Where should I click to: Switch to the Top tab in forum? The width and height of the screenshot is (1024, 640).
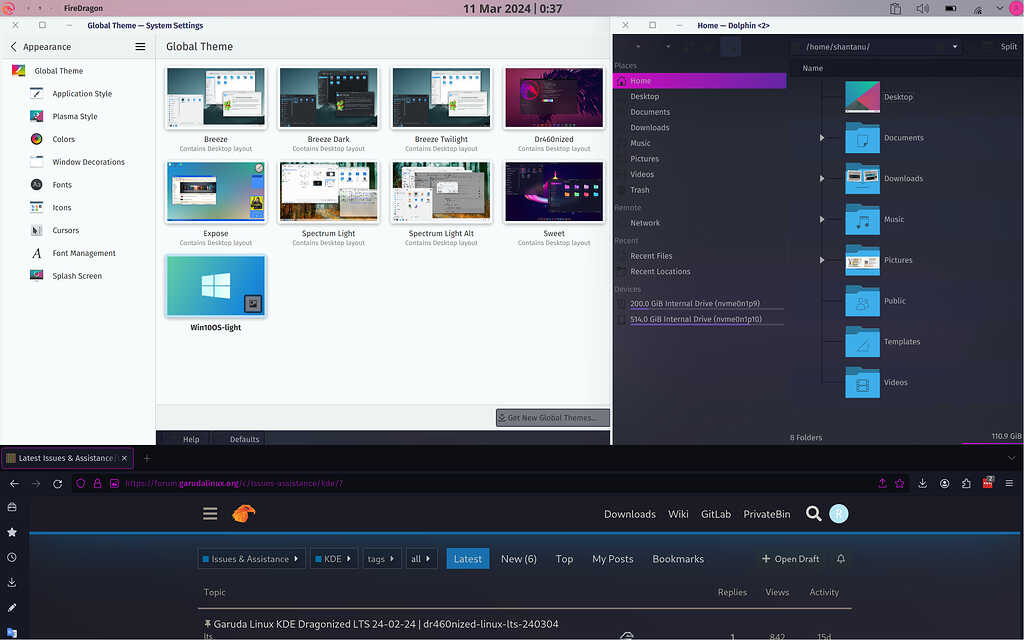tap(564, 559)
